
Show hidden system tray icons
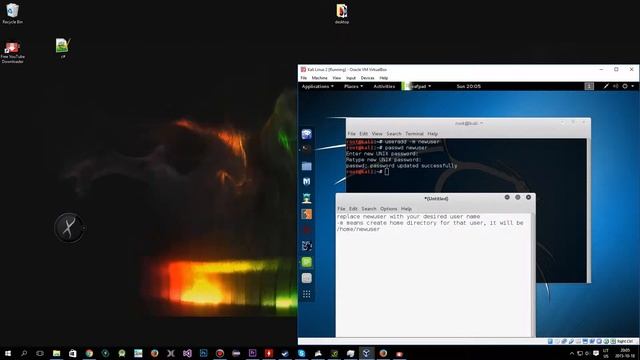point(572,353)
